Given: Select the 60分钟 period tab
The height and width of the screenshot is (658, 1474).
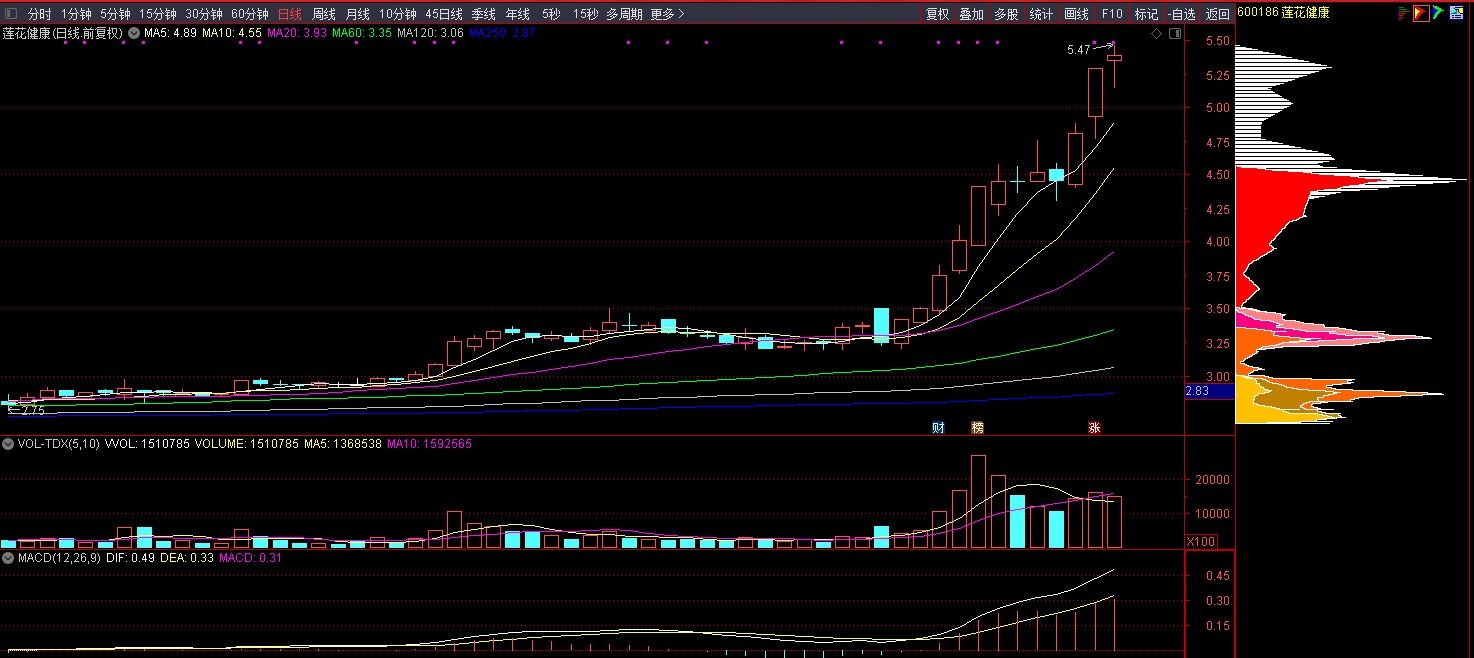Looking at the screenshot, I should click(x=249, y=14).
